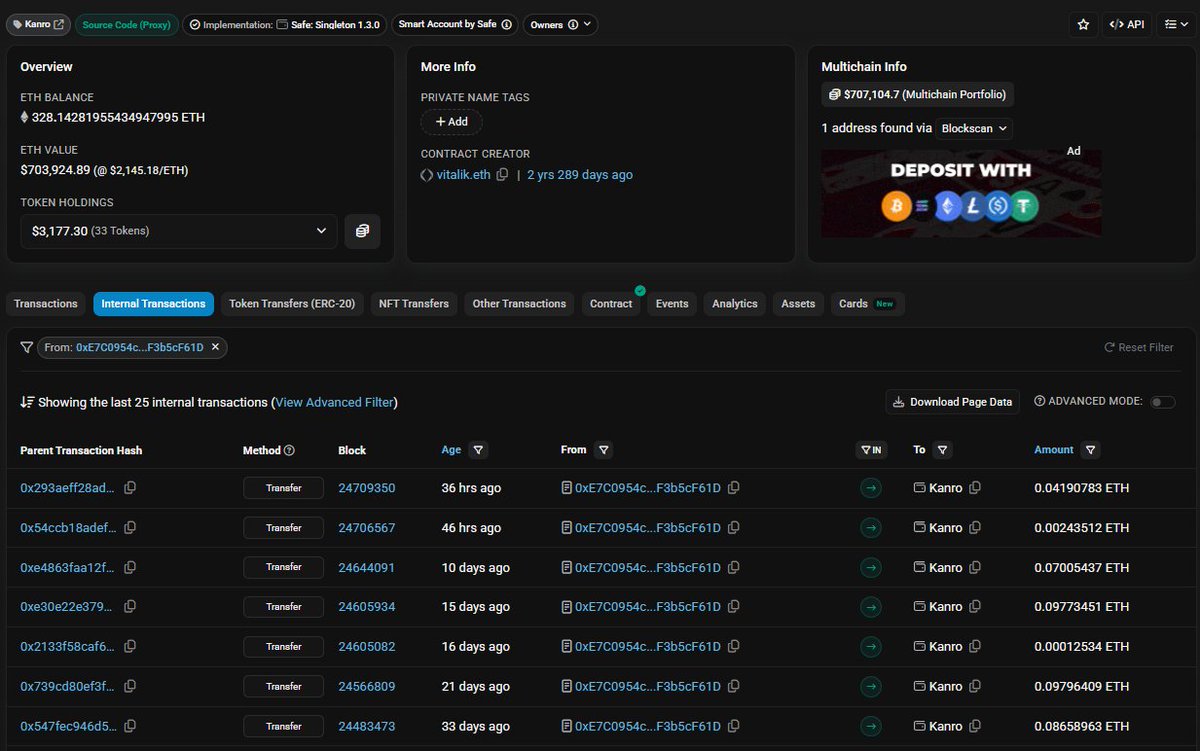1200x751 pixels.
Task: Open vitalik.eth contract creator link
Action: pos(464,175)
